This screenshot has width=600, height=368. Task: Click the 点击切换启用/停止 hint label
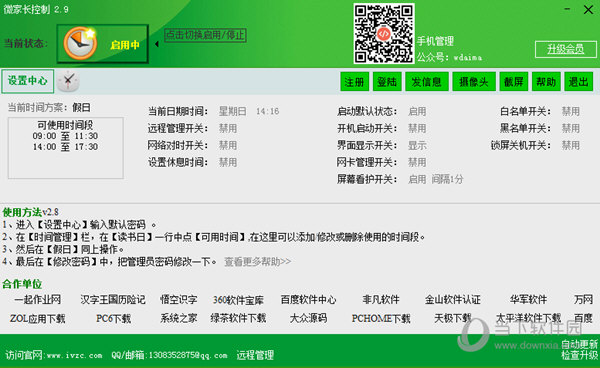(x=205, y=35)
